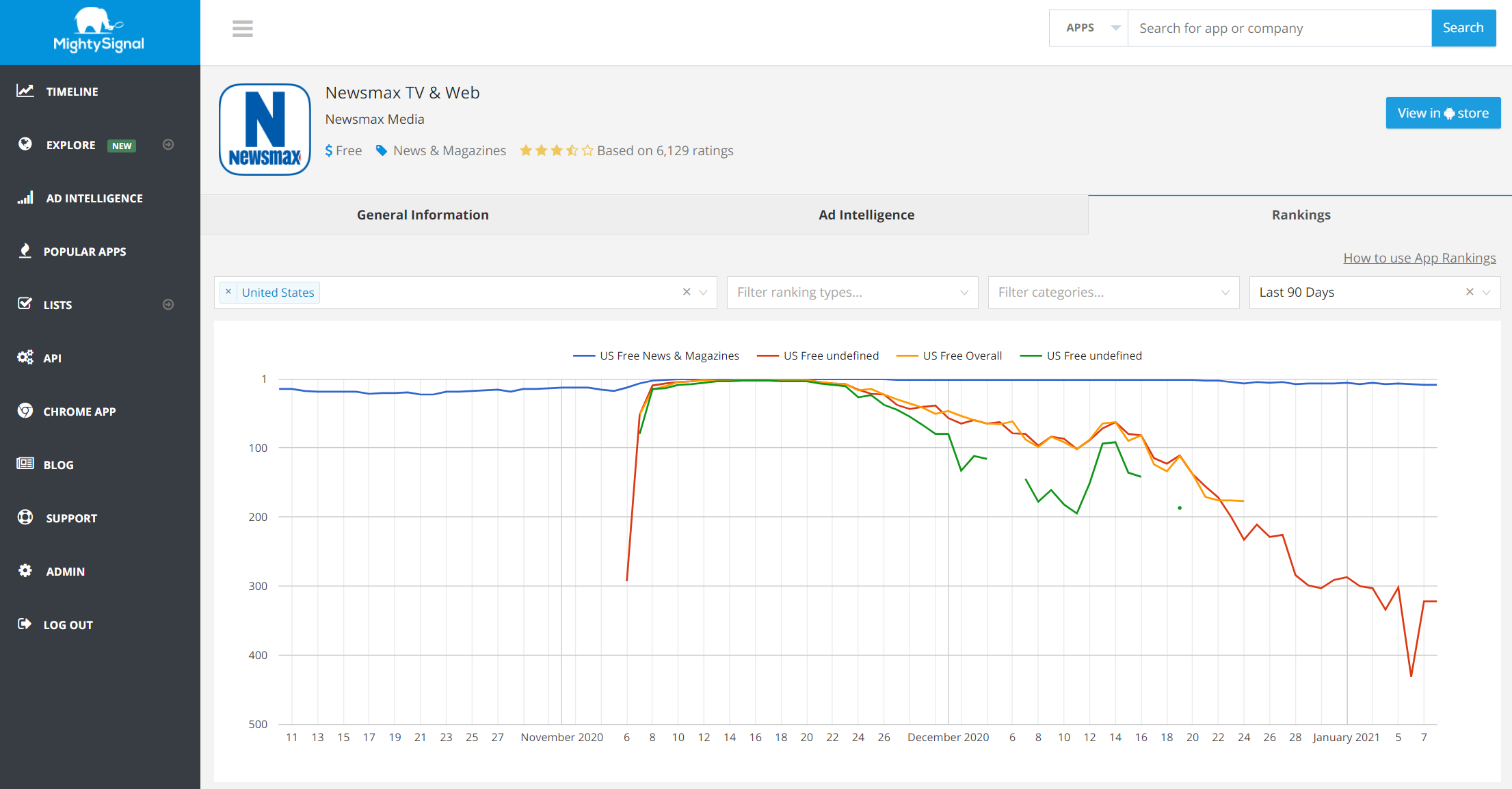Click the Search button
The image size is (1512, 789).
[1463, 28]
